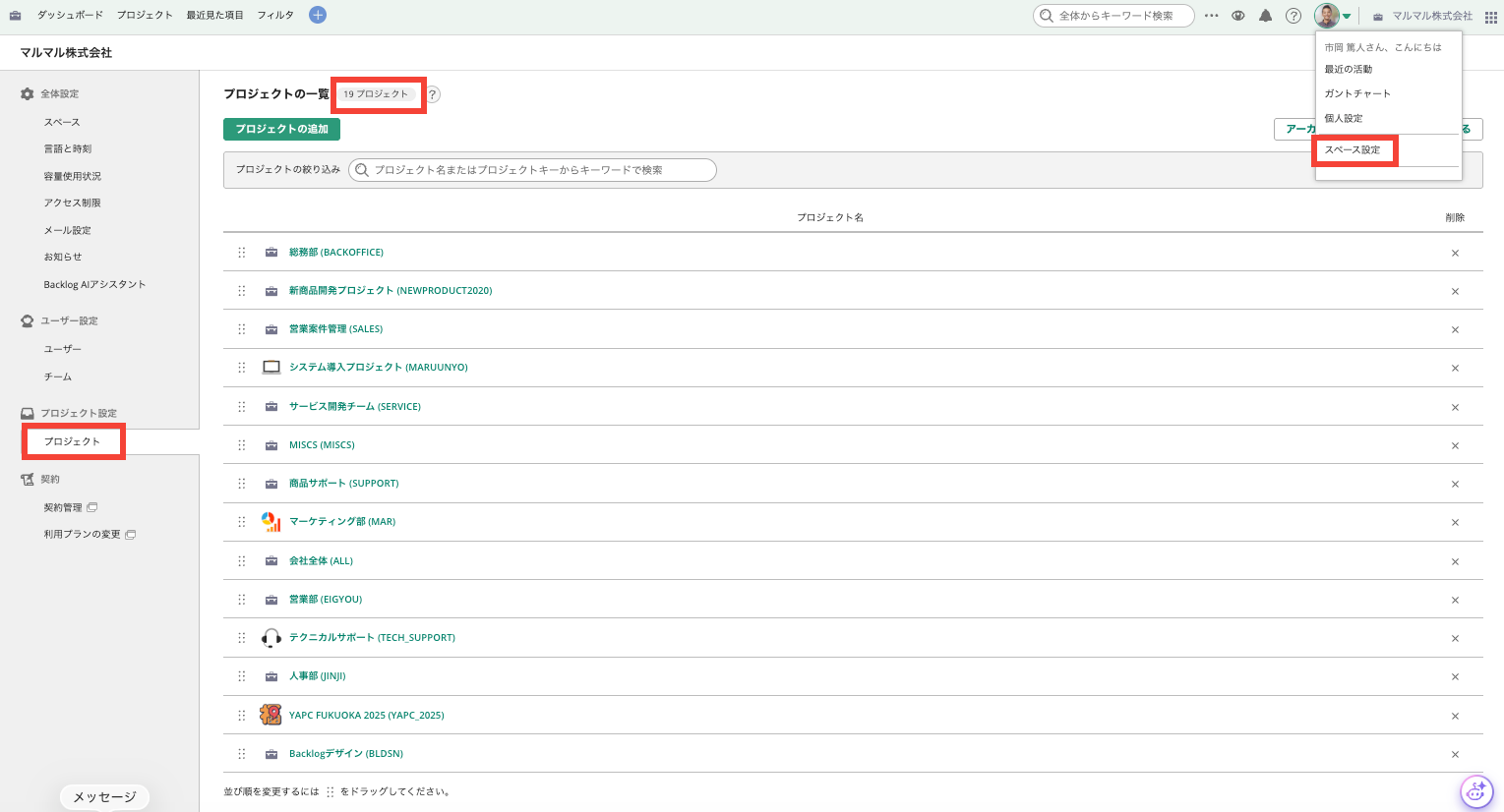This screenshot has height=812, width=1504.
Task: Click drag handle for 会社全体 (ALL) row
Action: coord(242,561)
